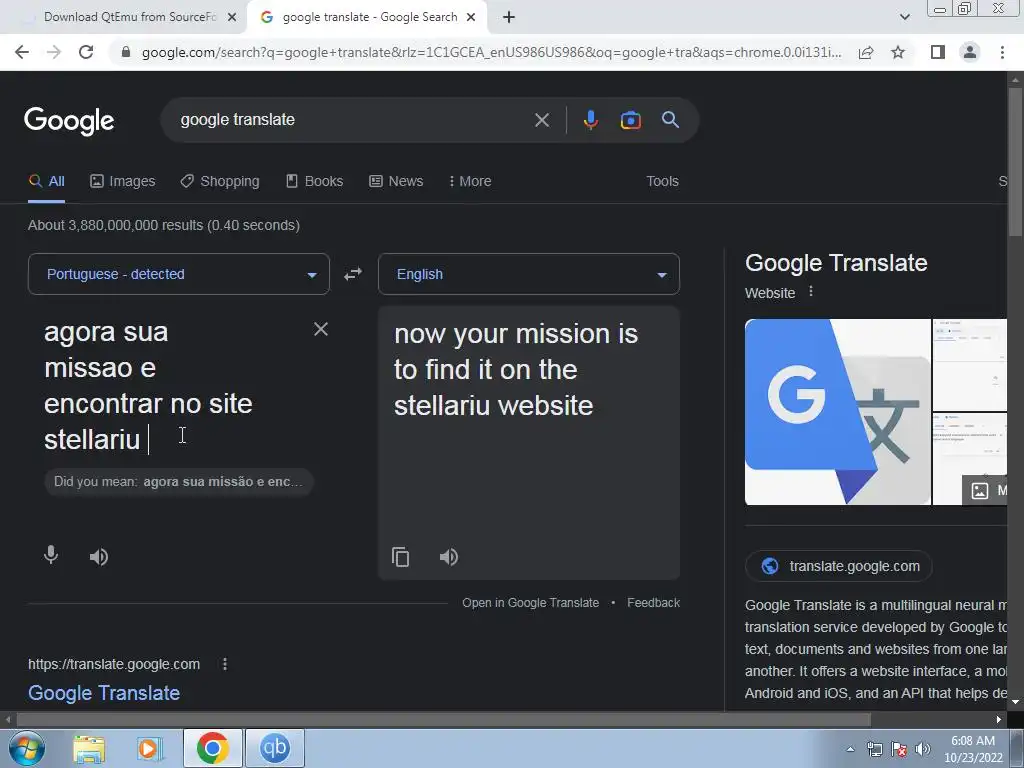1024x768 pixels.
Task: Open the Chrome profile avatar
Action: [970, 52]
